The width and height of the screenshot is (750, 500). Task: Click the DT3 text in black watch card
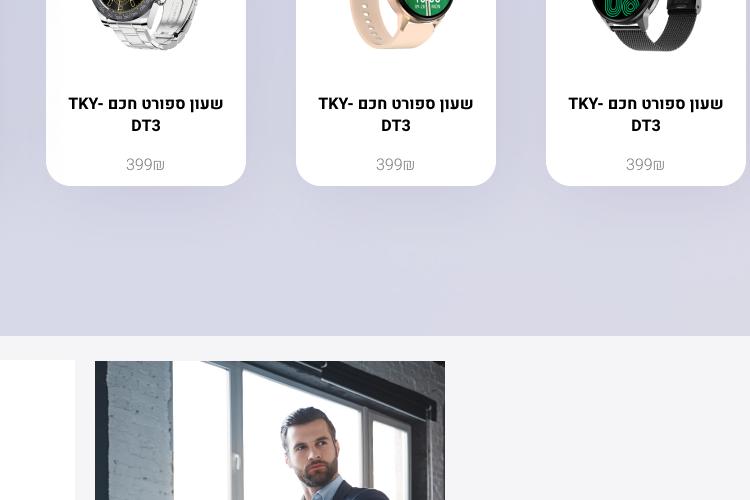(x=646, y=126)
